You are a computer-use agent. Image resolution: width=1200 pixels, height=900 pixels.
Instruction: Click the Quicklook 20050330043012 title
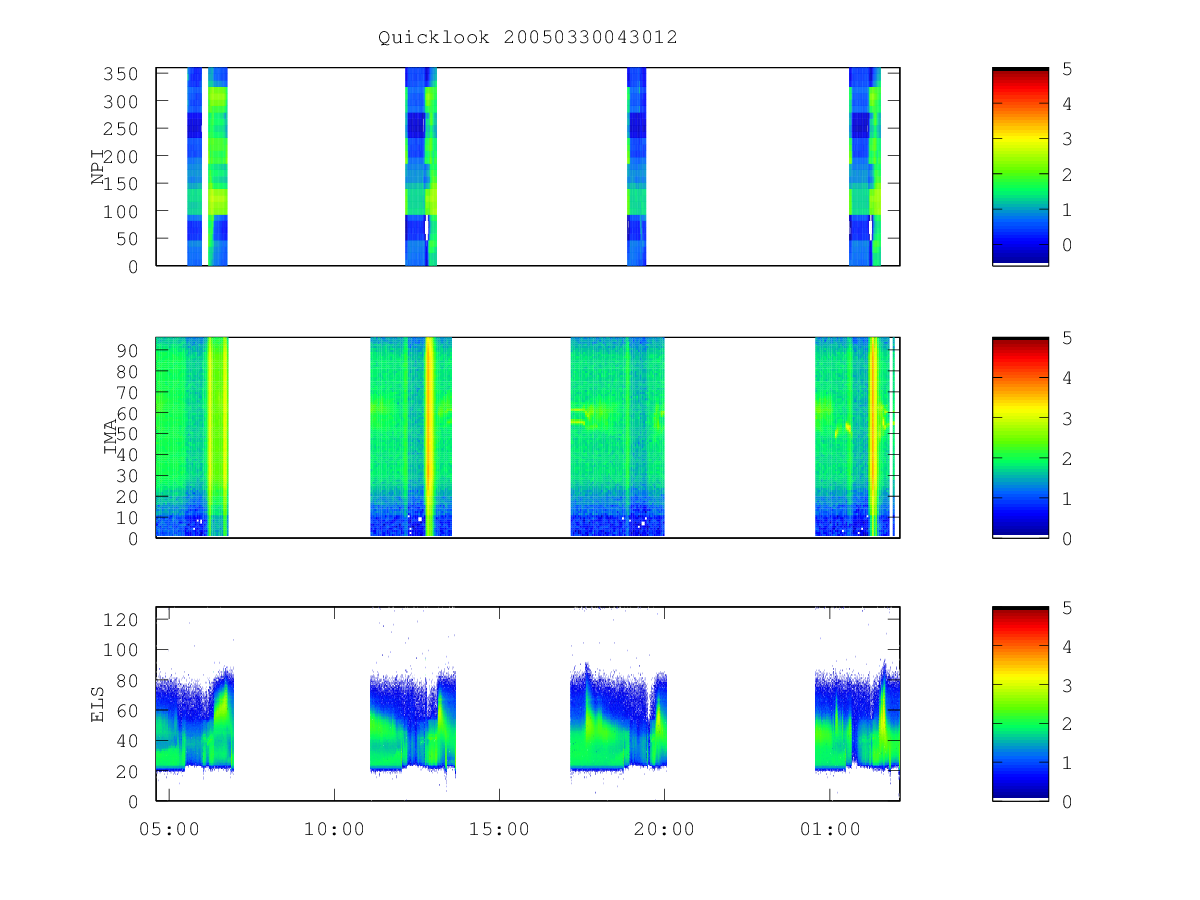(528, 38)
